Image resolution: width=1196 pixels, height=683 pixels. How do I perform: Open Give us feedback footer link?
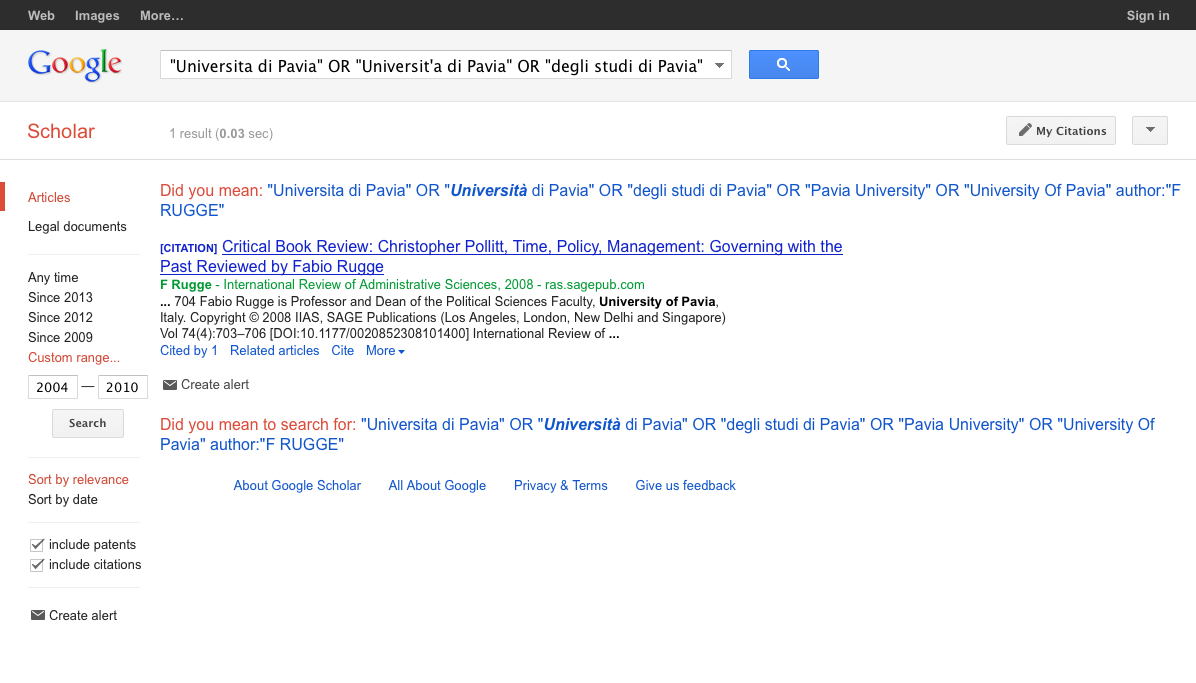click(685, 485)
